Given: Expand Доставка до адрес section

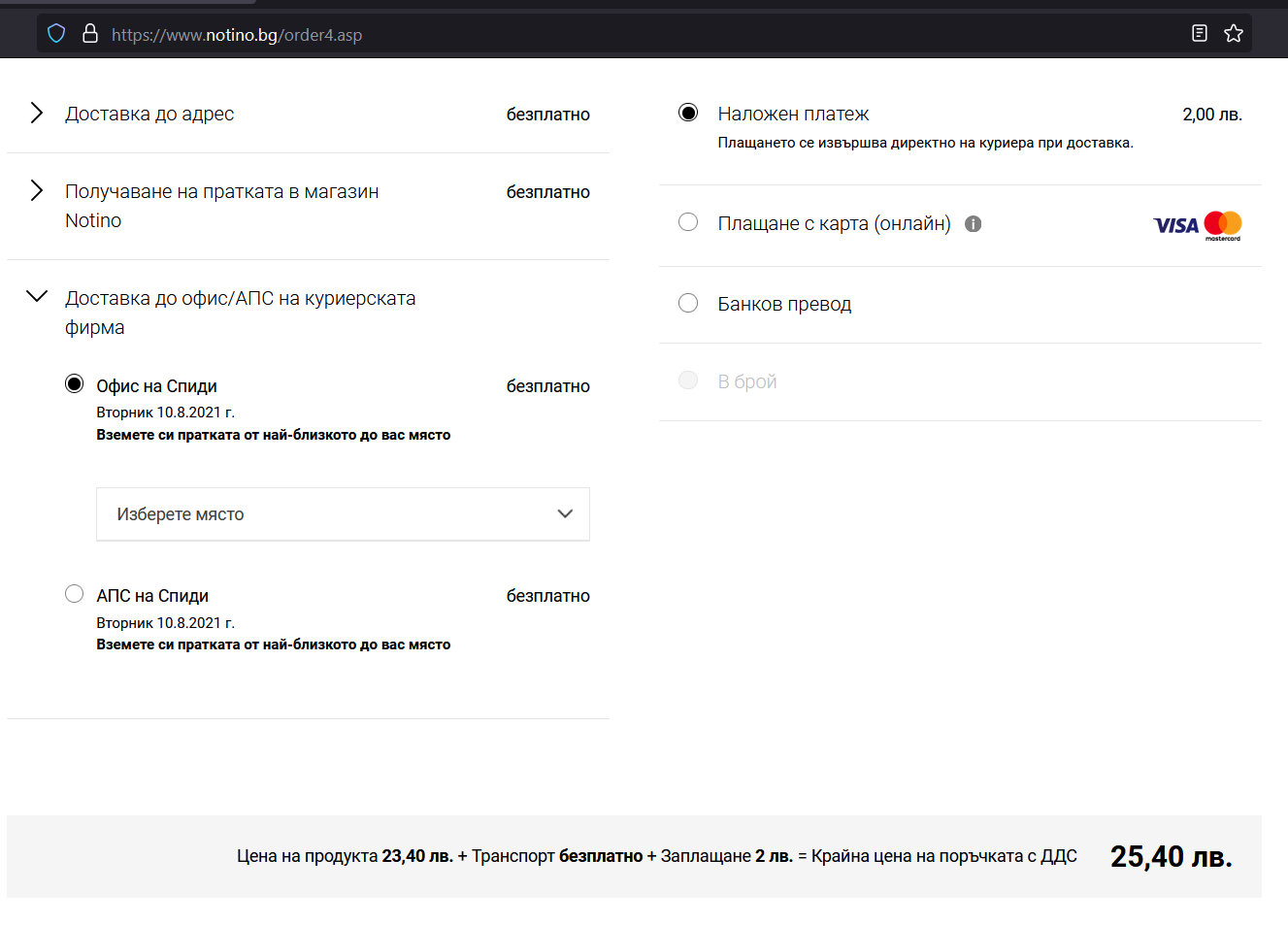Looking at the screenshot, I should coord(37,114).
